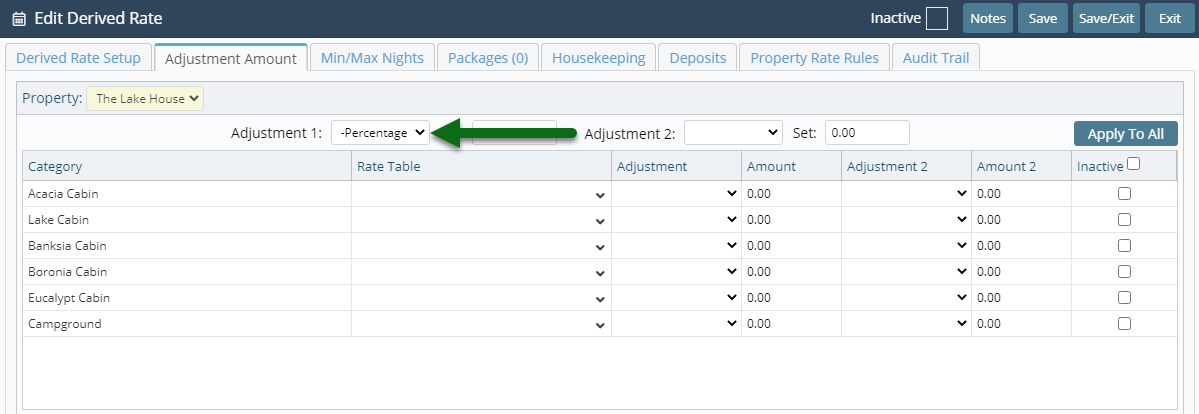Click the calendar icon beside Edit Derived Rate

pos(19,18)
